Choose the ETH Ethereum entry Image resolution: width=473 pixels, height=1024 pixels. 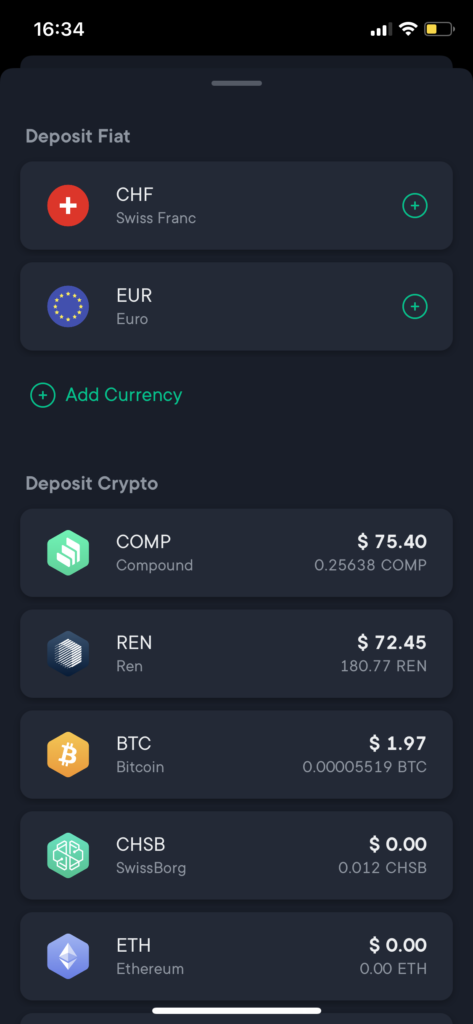[236, 957]
